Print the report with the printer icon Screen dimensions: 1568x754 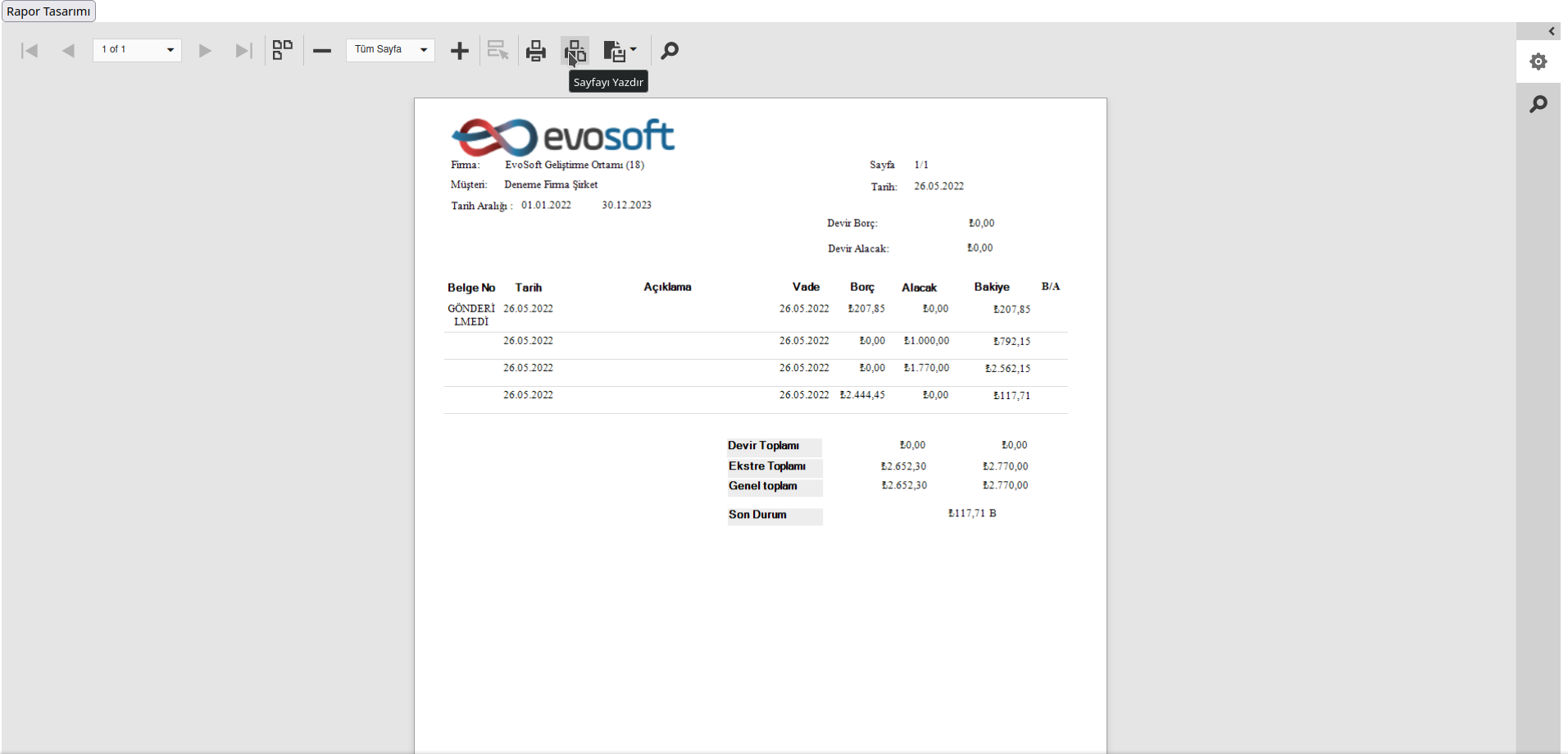tap(536, 51)
